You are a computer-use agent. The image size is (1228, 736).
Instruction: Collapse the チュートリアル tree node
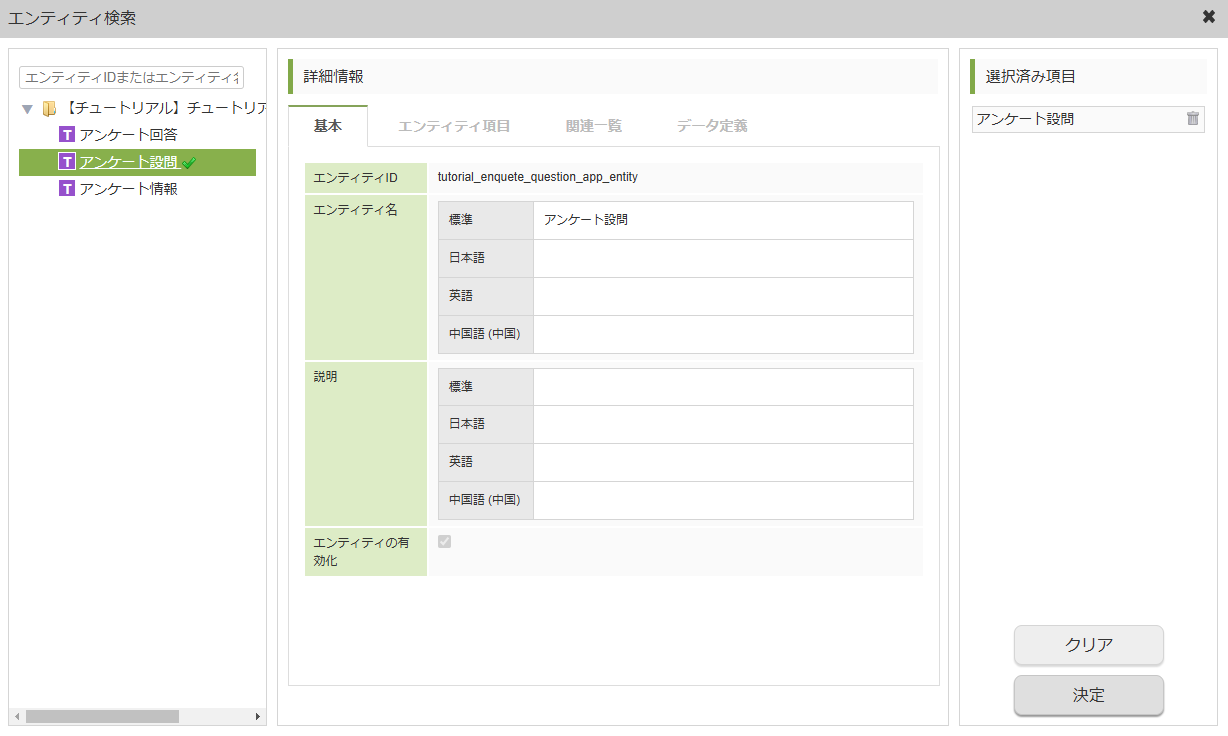click(27, 107)
